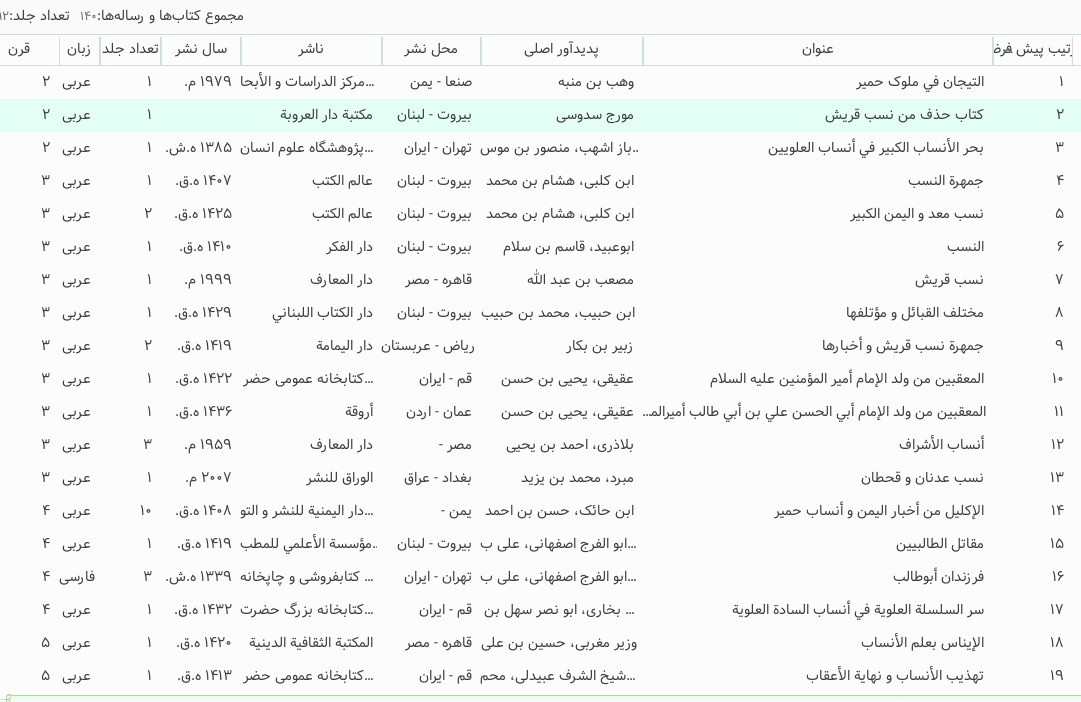This screenshot has width=1081, height=702.
Task: Sort by the زبان column header
Action: [x=79, y=50]
